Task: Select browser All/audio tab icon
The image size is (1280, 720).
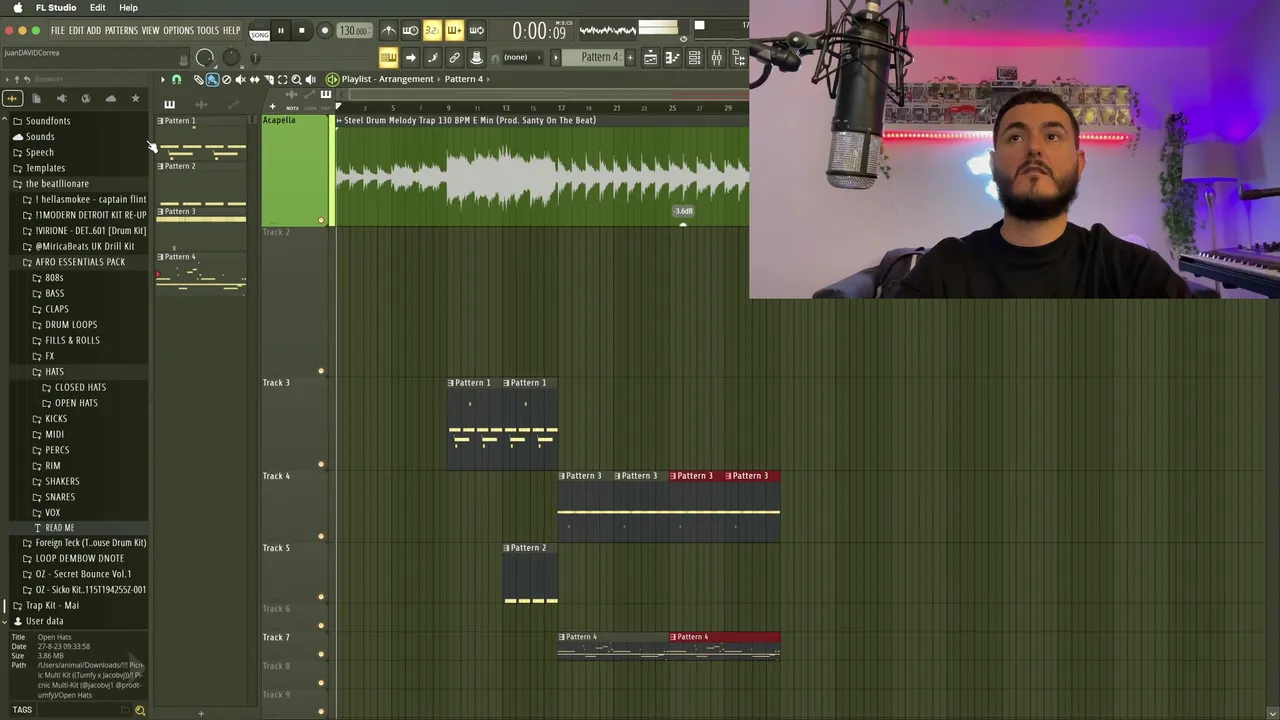Action: point(12,98)
